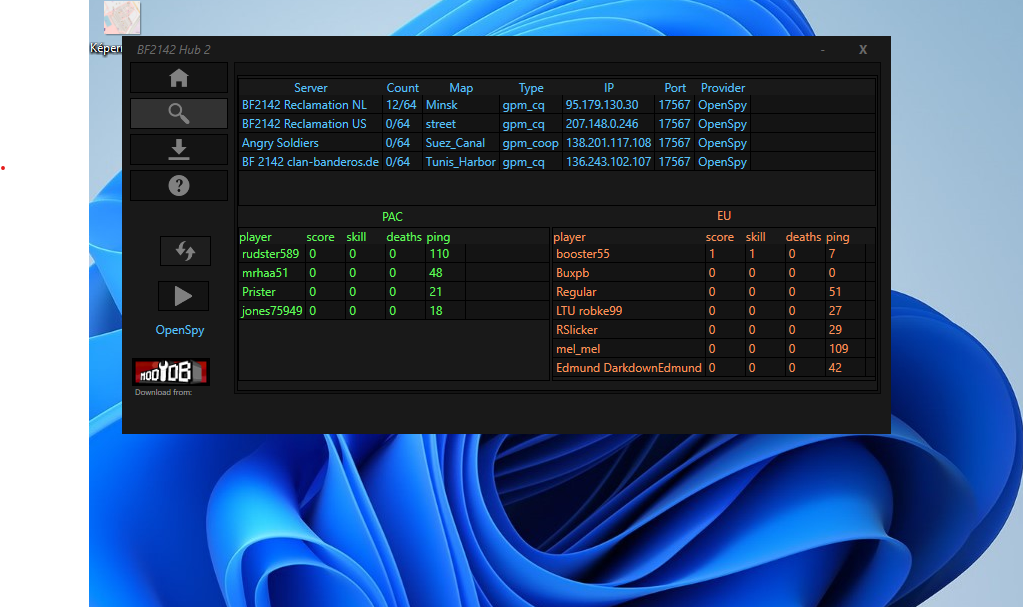1023x607 pixels.
Task: Sort servers by Type column header
Action: 531,87
